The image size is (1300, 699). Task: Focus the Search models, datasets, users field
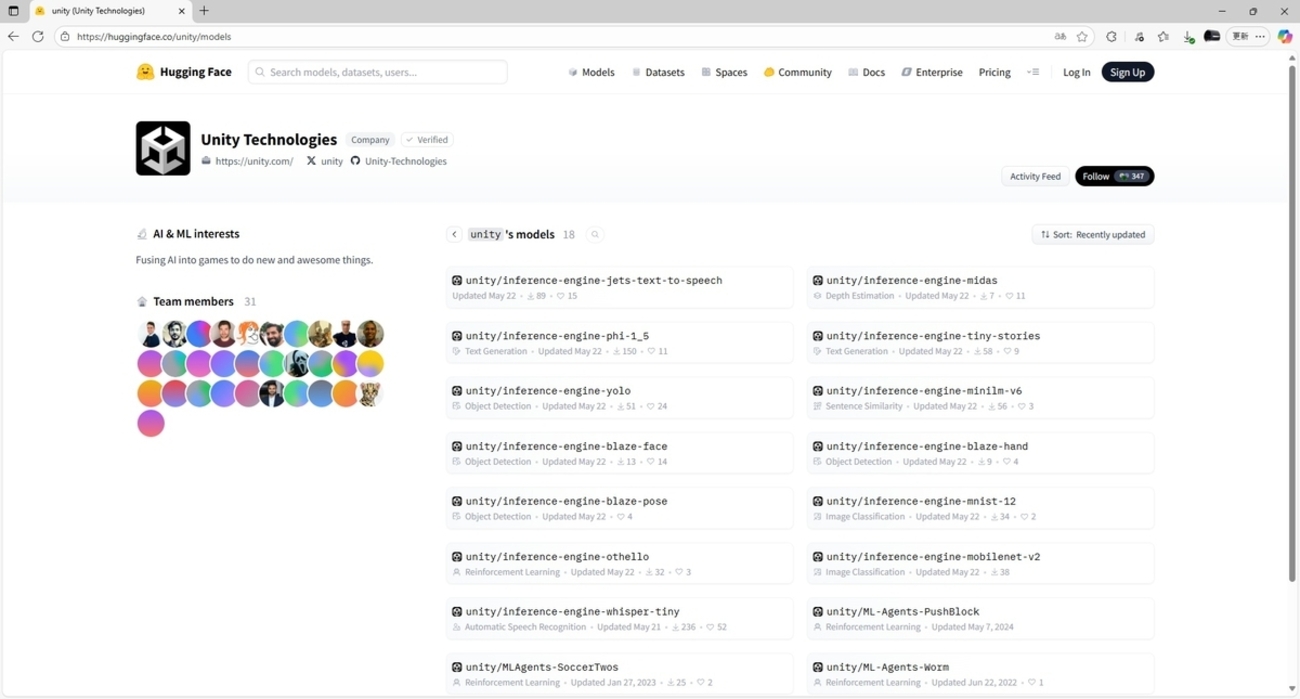click(377, 72)
